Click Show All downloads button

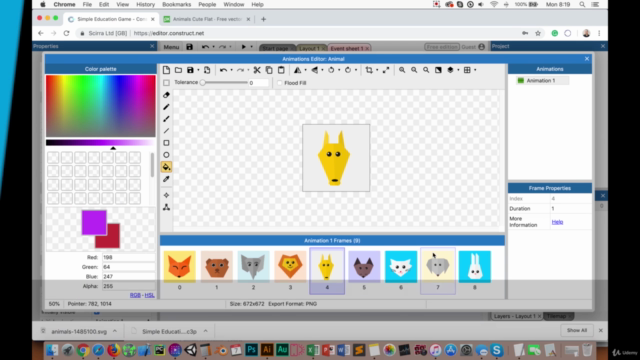(x=577, y=330)
